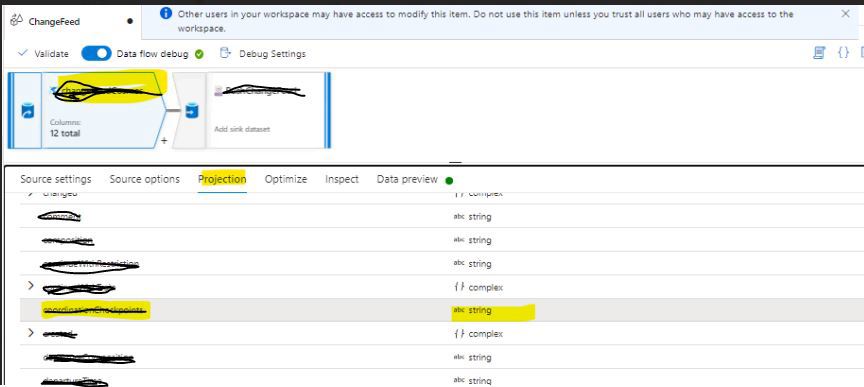Switch to the Source settings tab
This screenshot has width=864, height=387.
[x=56, y=179]
